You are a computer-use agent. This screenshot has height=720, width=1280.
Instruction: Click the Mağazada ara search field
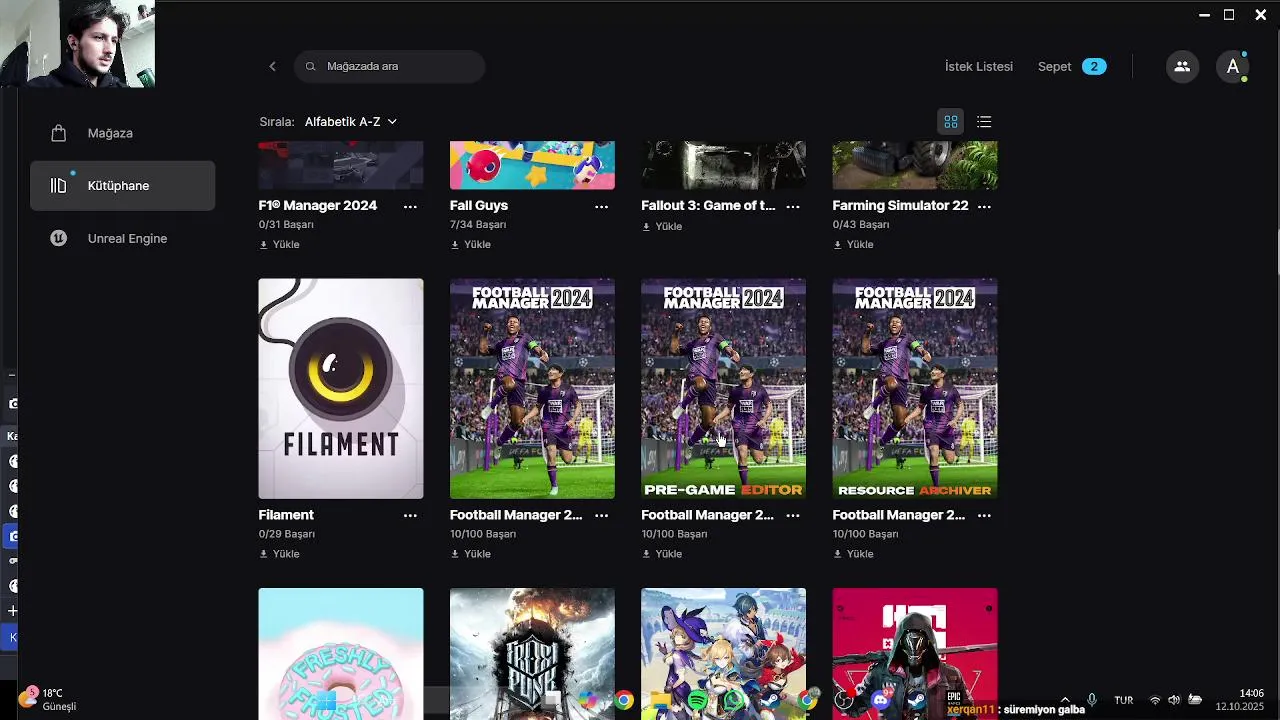(x=390, y=66)
